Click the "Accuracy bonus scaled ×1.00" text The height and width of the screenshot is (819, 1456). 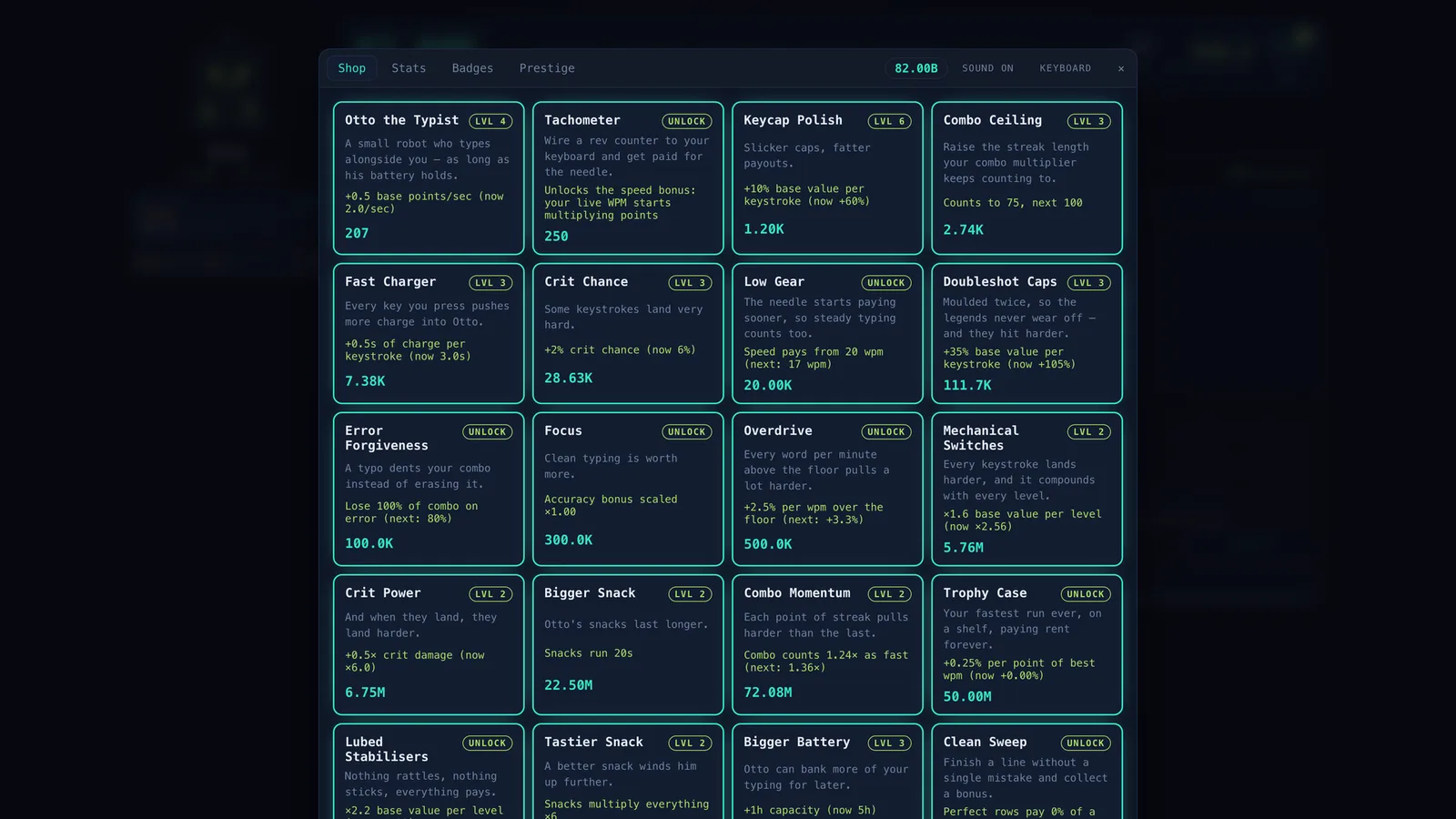[x=611, y=506]
